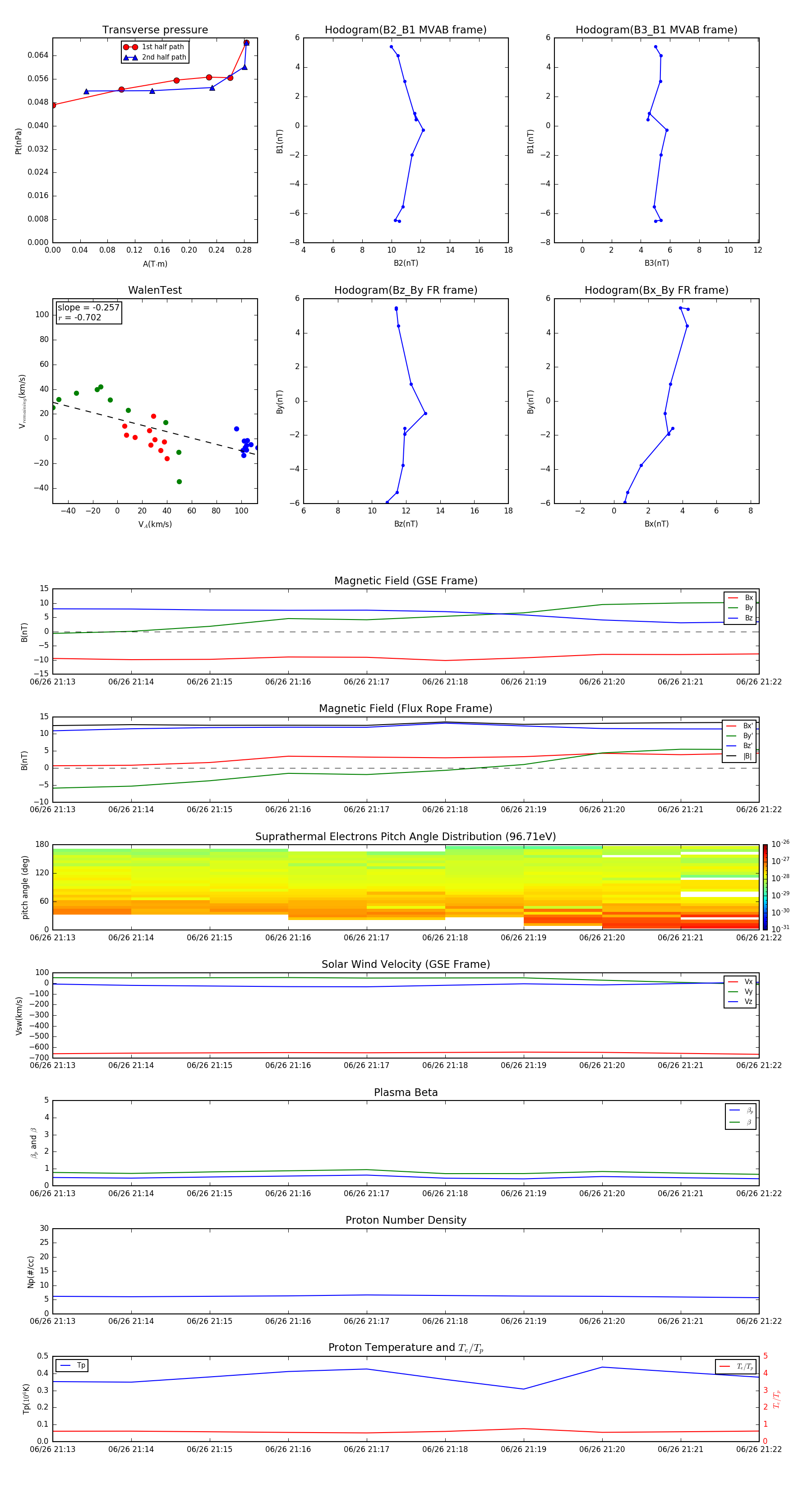Click the '2nd half path' legend entry

(x=155, y=57)
